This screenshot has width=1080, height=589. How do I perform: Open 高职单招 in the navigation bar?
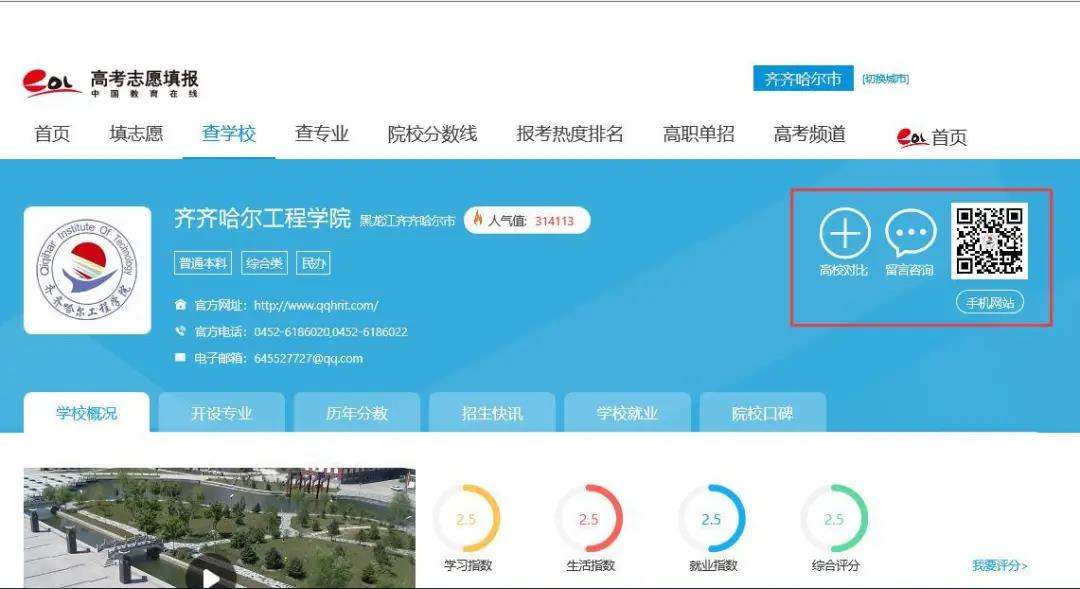(x=698, y=134)
